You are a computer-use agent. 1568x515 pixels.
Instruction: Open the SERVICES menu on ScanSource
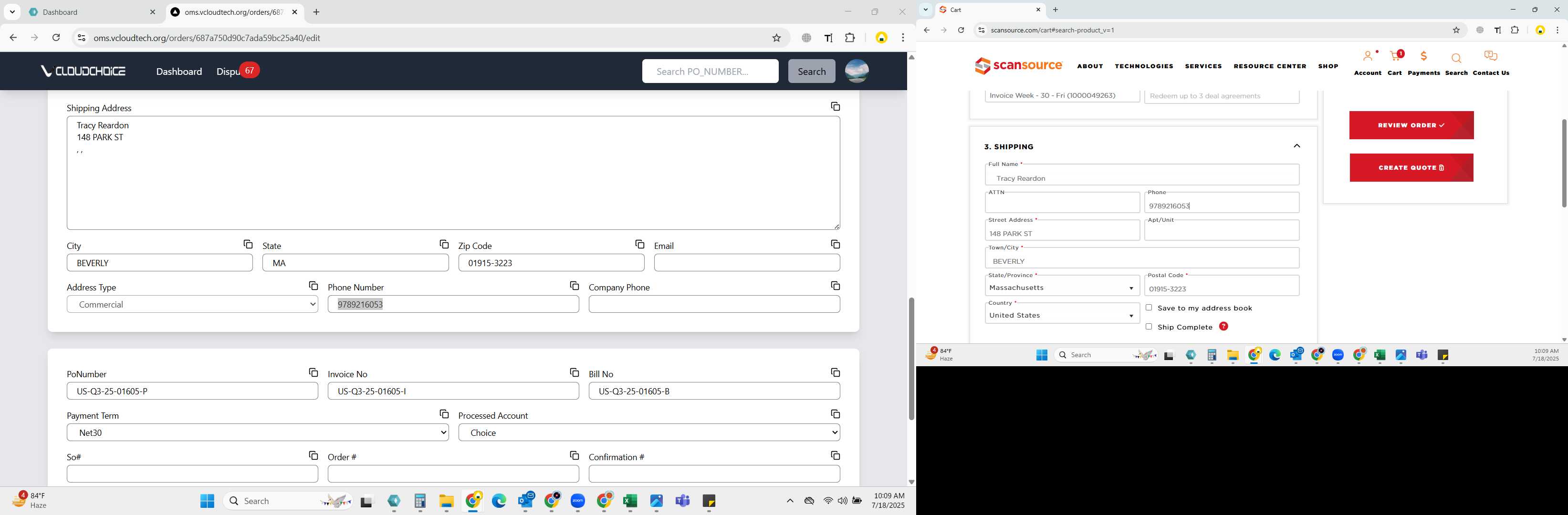click(1203, 66)
